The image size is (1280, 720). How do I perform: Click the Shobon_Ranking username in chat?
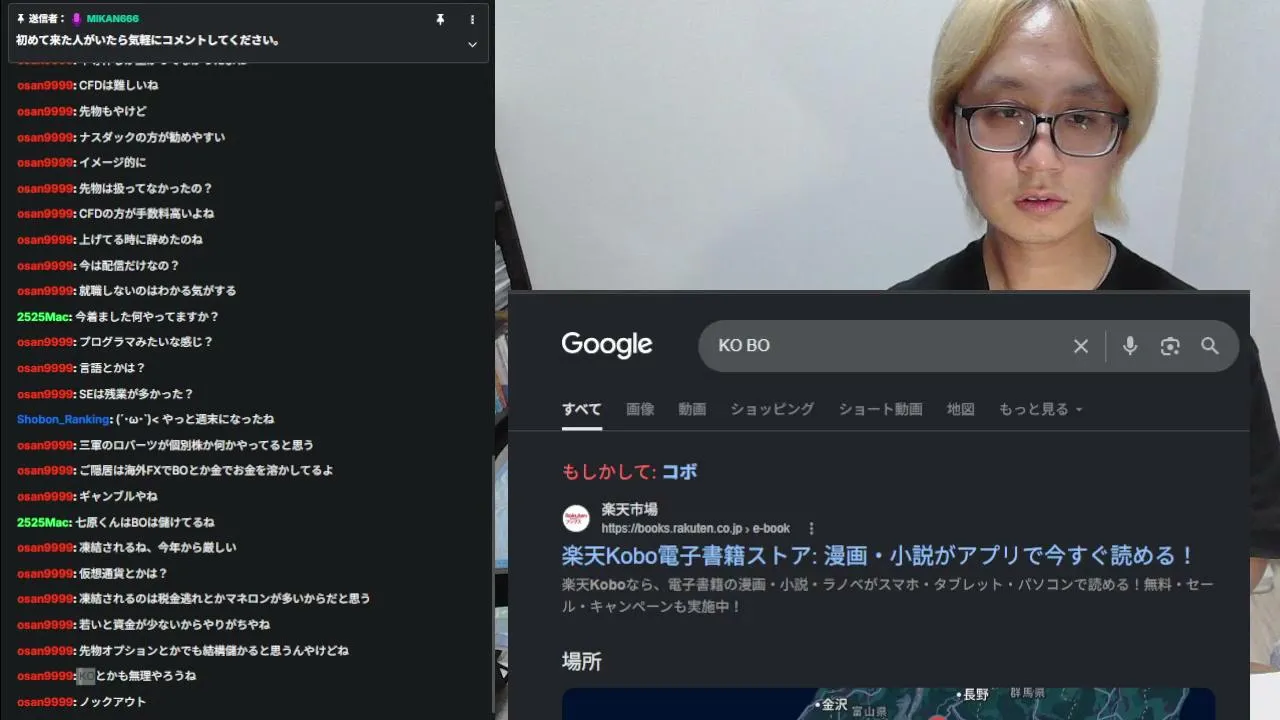coord(63,420)
